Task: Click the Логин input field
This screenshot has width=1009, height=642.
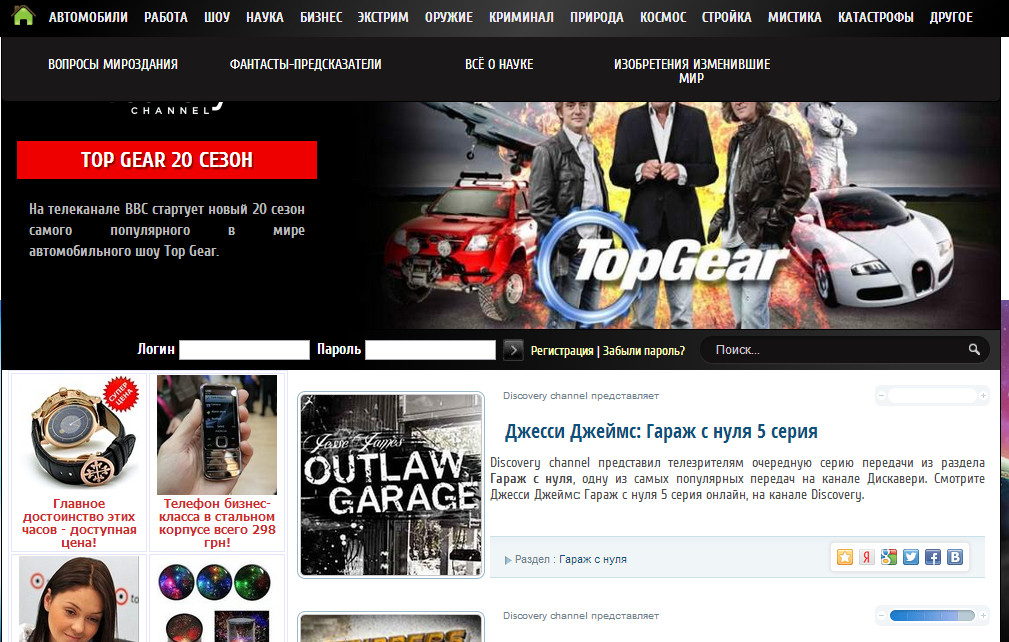Action: pos(244,350)
